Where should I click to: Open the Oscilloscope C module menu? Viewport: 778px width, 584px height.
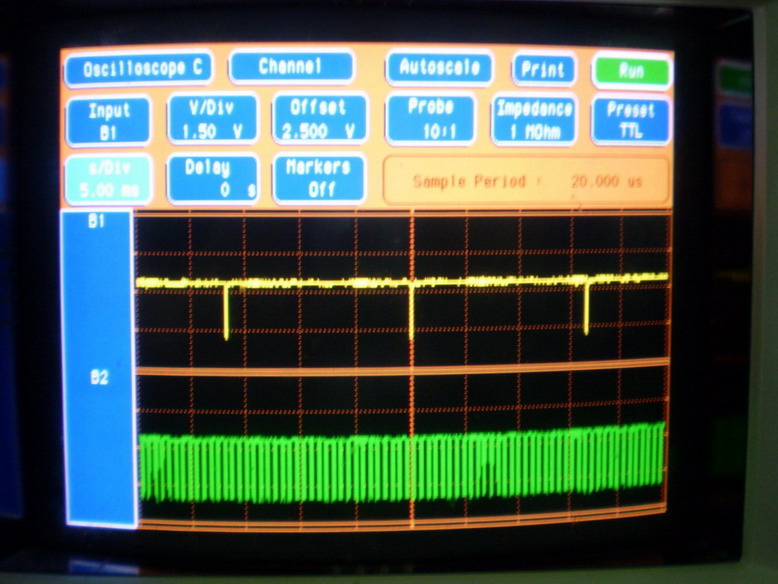[138, 70]
